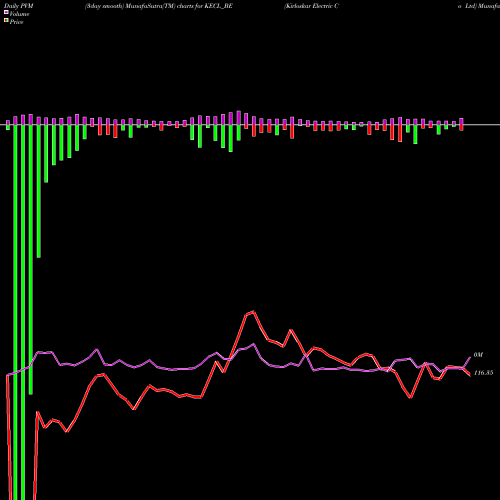Screen dimensions: 500x500
Task: Click the Daily PVM title text
Action: point(19,6)
